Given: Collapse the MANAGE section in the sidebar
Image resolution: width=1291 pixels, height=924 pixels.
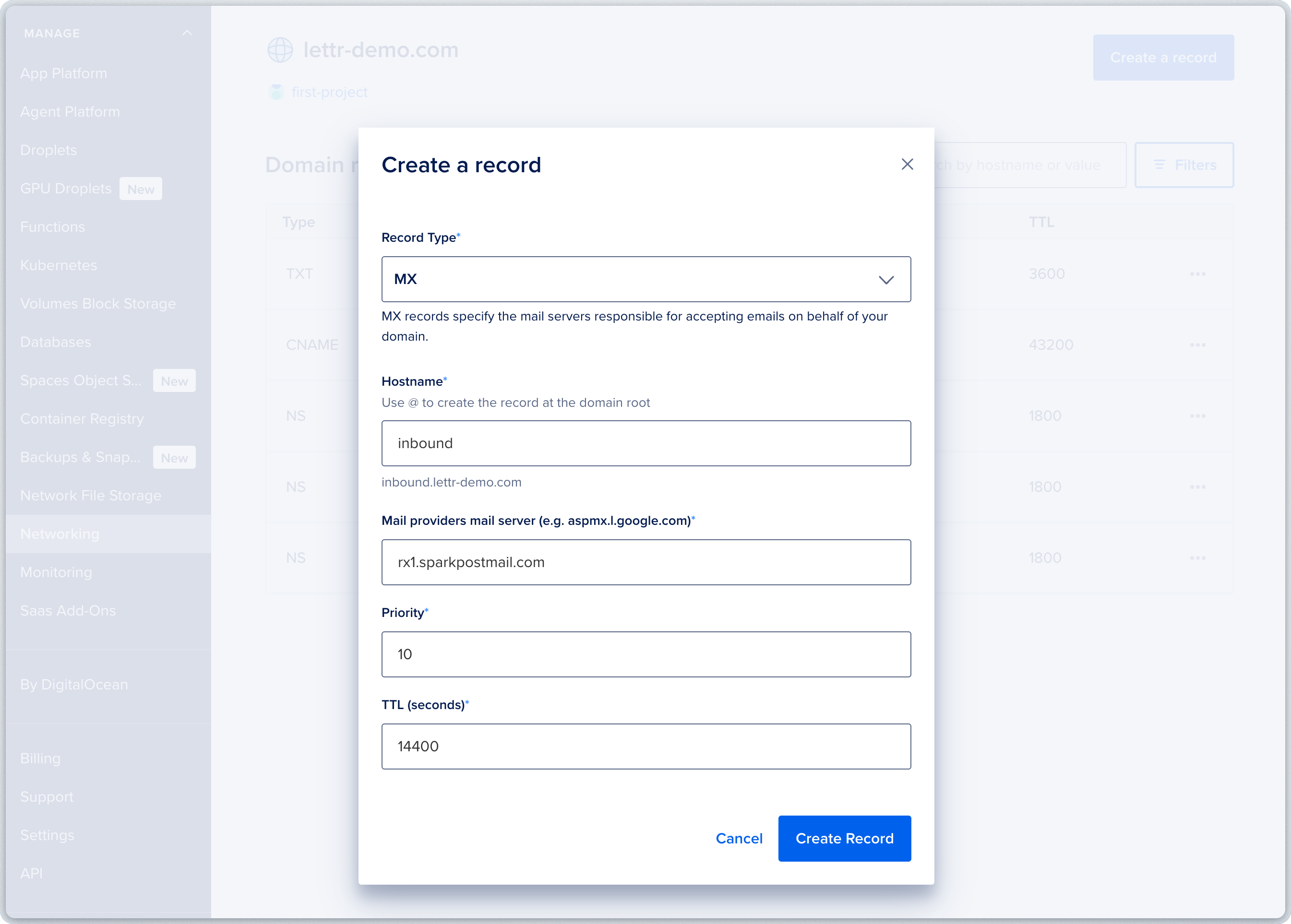Looking at the screenshot, I should pyautogui.click(x=187, y=33).
